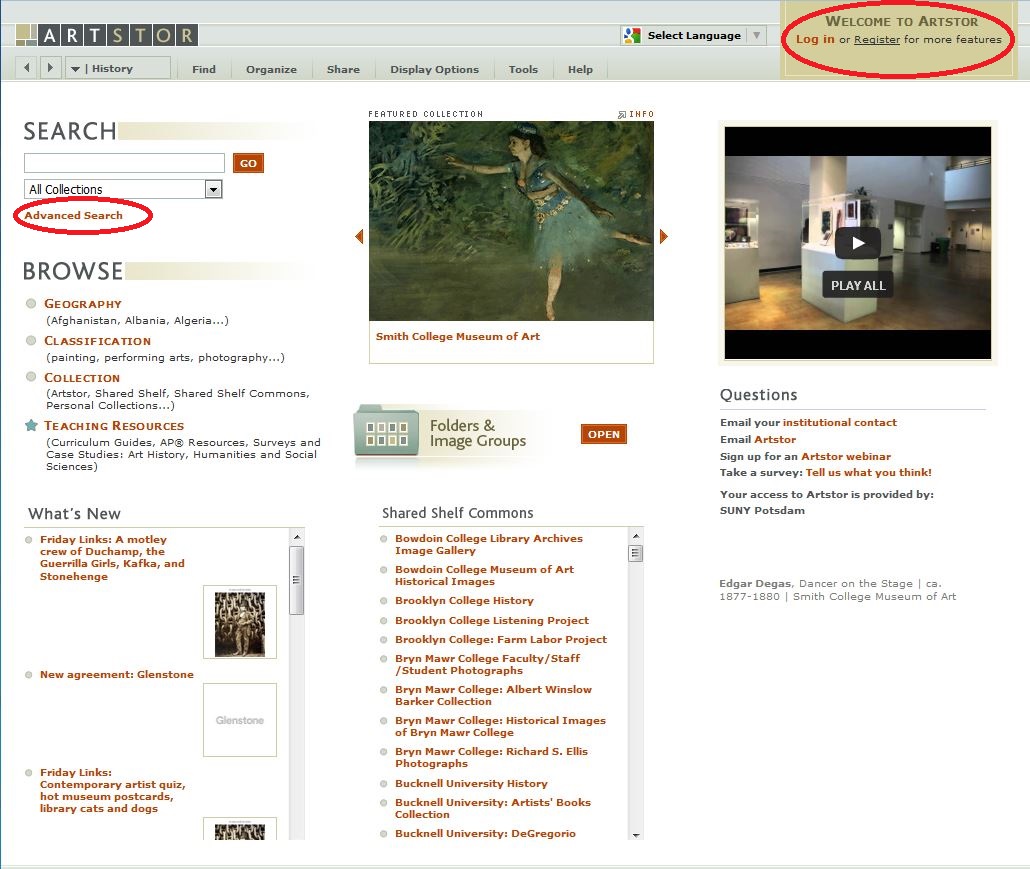Click the Artstor logo
Image resolution: width=1030 pixels, height=869 pixels.
tap(106, 35)
